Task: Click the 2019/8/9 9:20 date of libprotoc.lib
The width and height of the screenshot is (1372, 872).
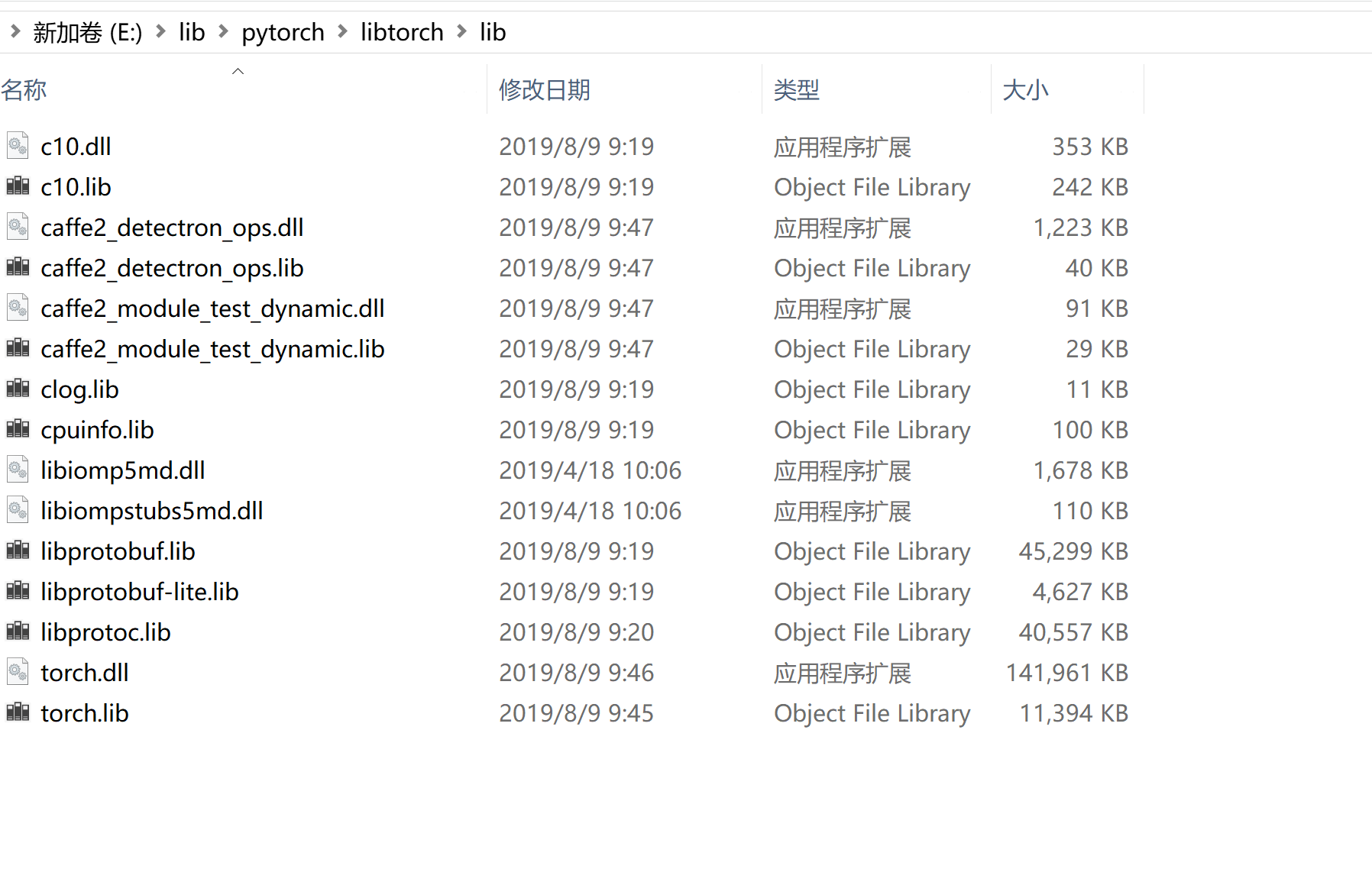Action: pyautogui.click(x=577, y=632)
